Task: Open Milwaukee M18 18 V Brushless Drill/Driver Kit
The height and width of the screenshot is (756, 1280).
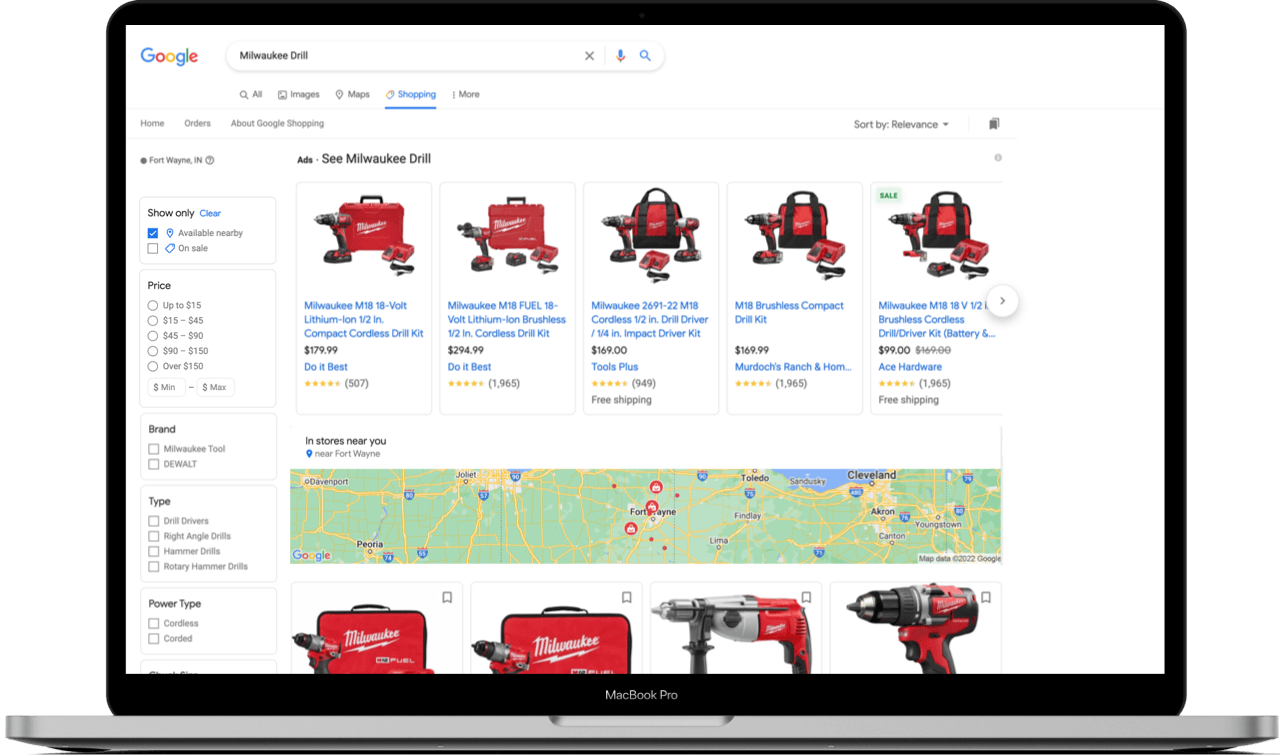Action: [x=937, y=320]
